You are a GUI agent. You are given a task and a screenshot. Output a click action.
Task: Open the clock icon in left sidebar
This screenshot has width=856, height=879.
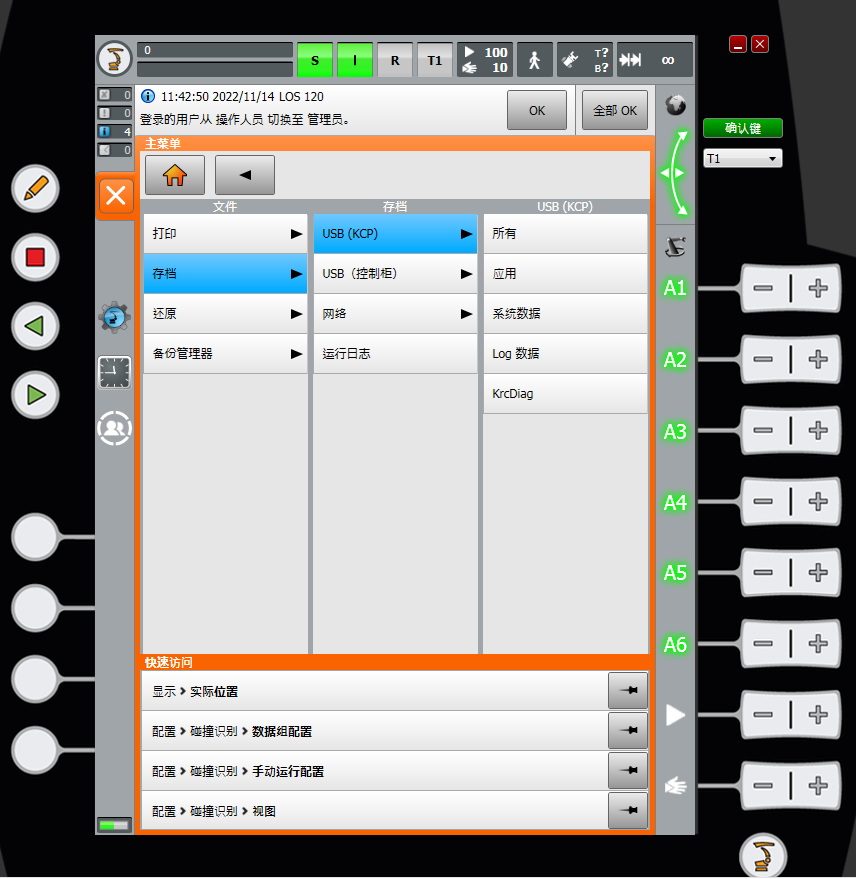(x=115, y=372)
